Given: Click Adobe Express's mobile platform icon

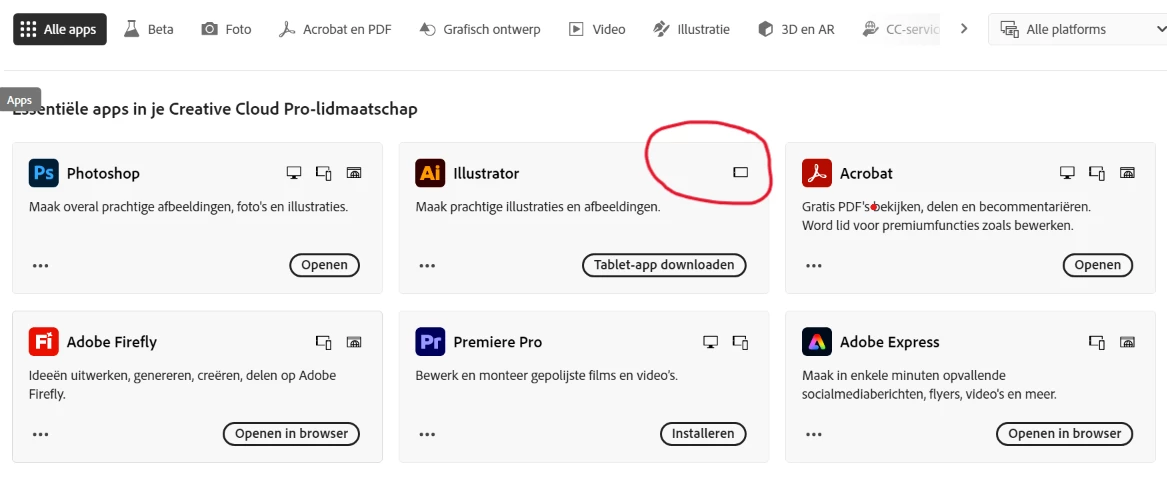Looking at the screenshot, I should point(1097,342).
